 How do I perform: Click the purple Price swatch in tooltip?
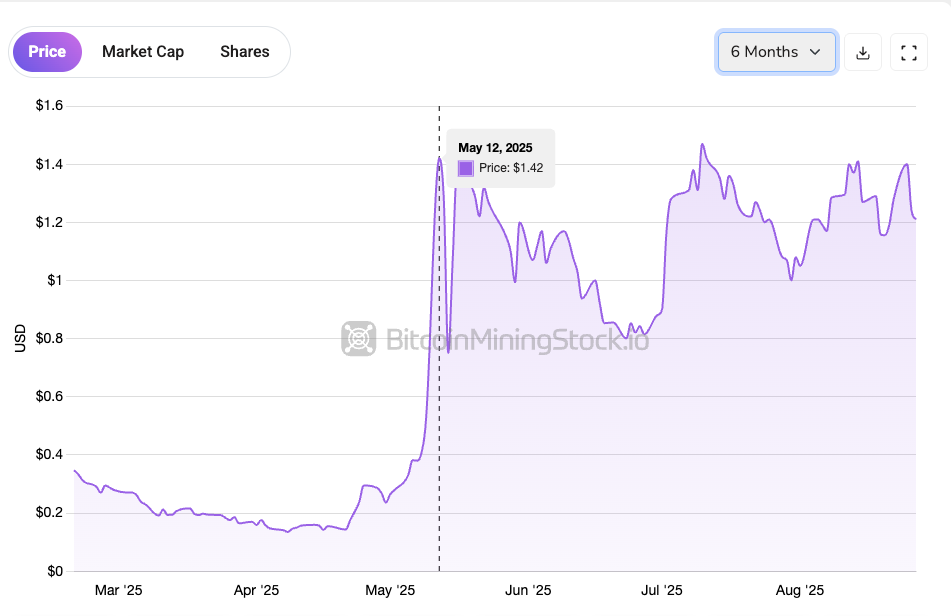point(465,168)
